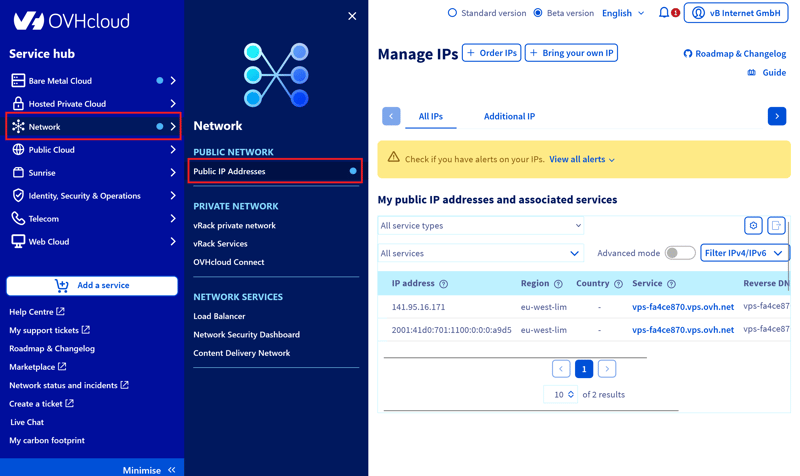Open the View all alerts link
The width and height of the screenshot is (800, 476).
coord(582,159)
